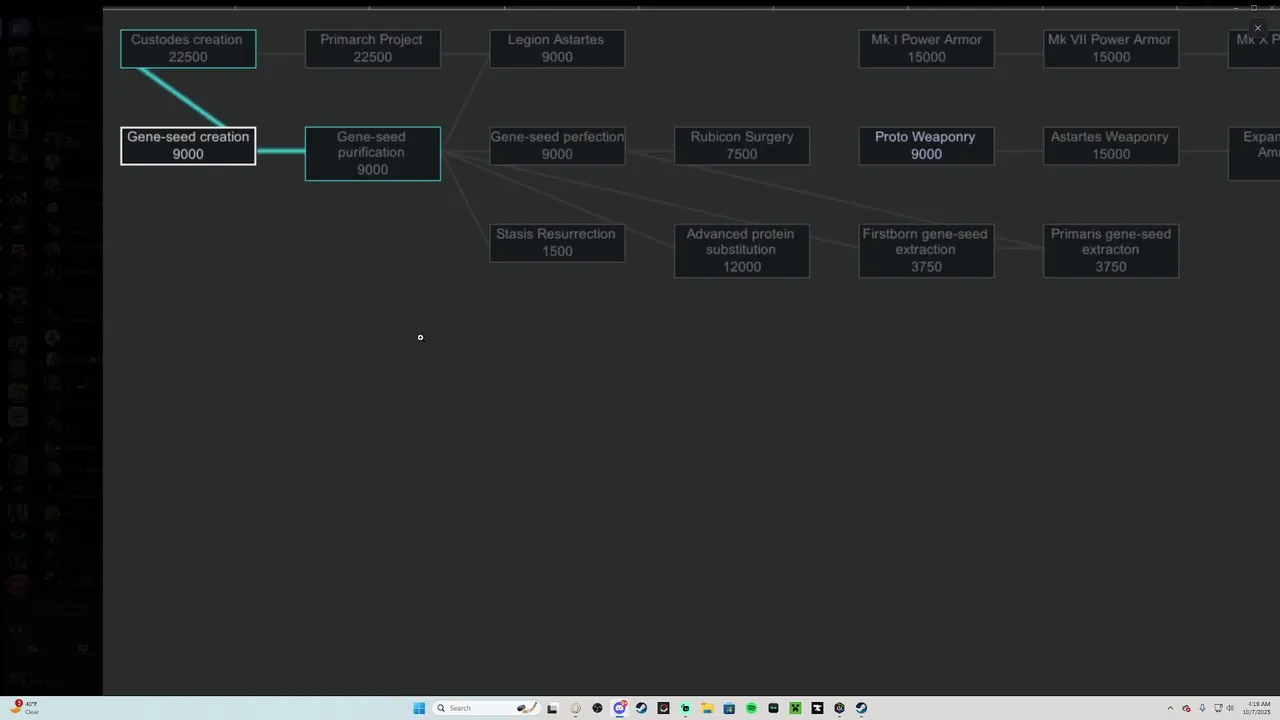Choose the Gene-seed perfection node
The height and width of the screenshot is (720, 1280).
(557, 146)
